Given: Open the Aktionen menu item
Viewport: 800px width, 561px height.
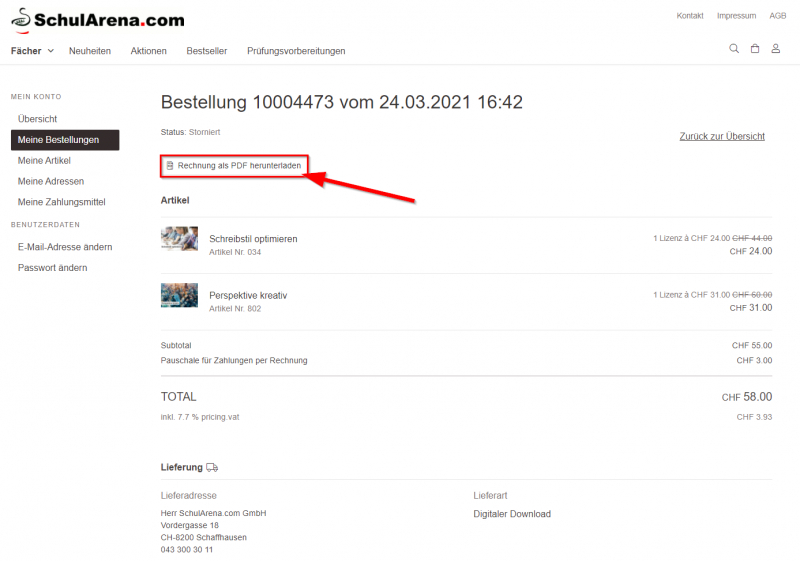Looking at the screenshot, I should (148, 51).
